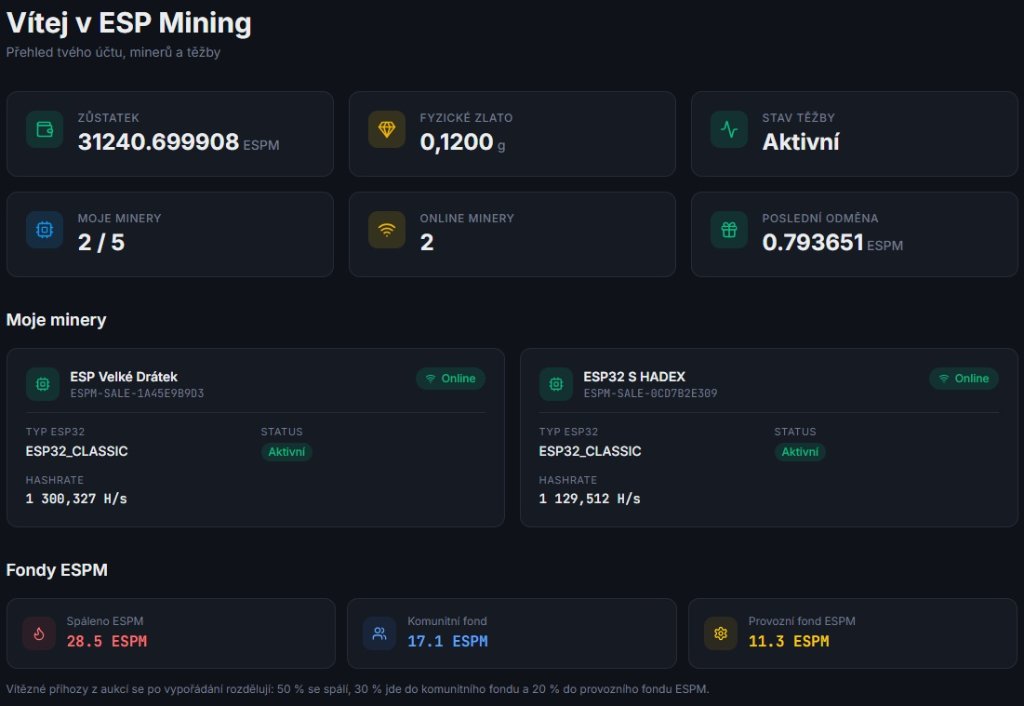Click the Vítej v ESP Mining heading

[129, 23]
